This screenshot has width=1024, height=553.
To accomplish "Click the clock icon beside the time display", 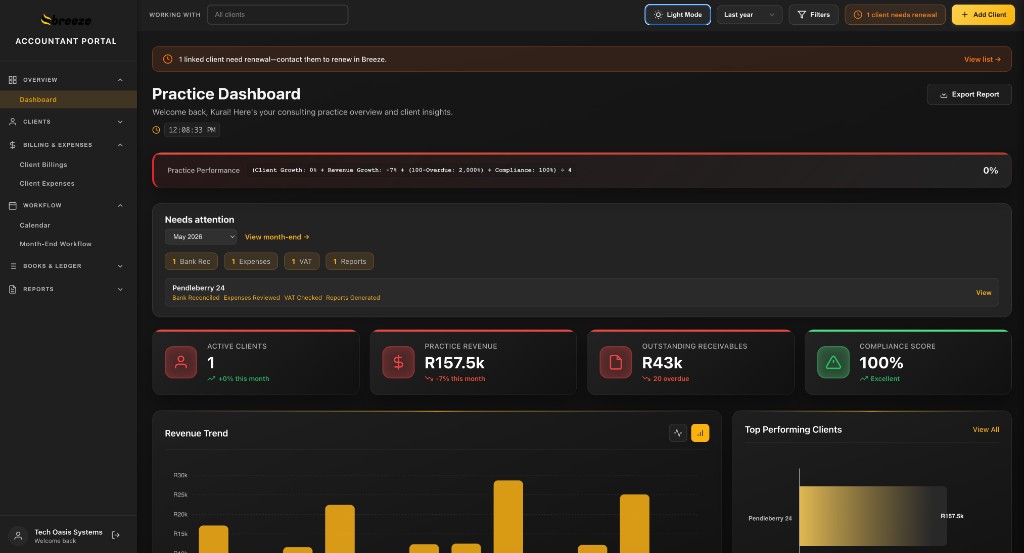I will point(156,130).
